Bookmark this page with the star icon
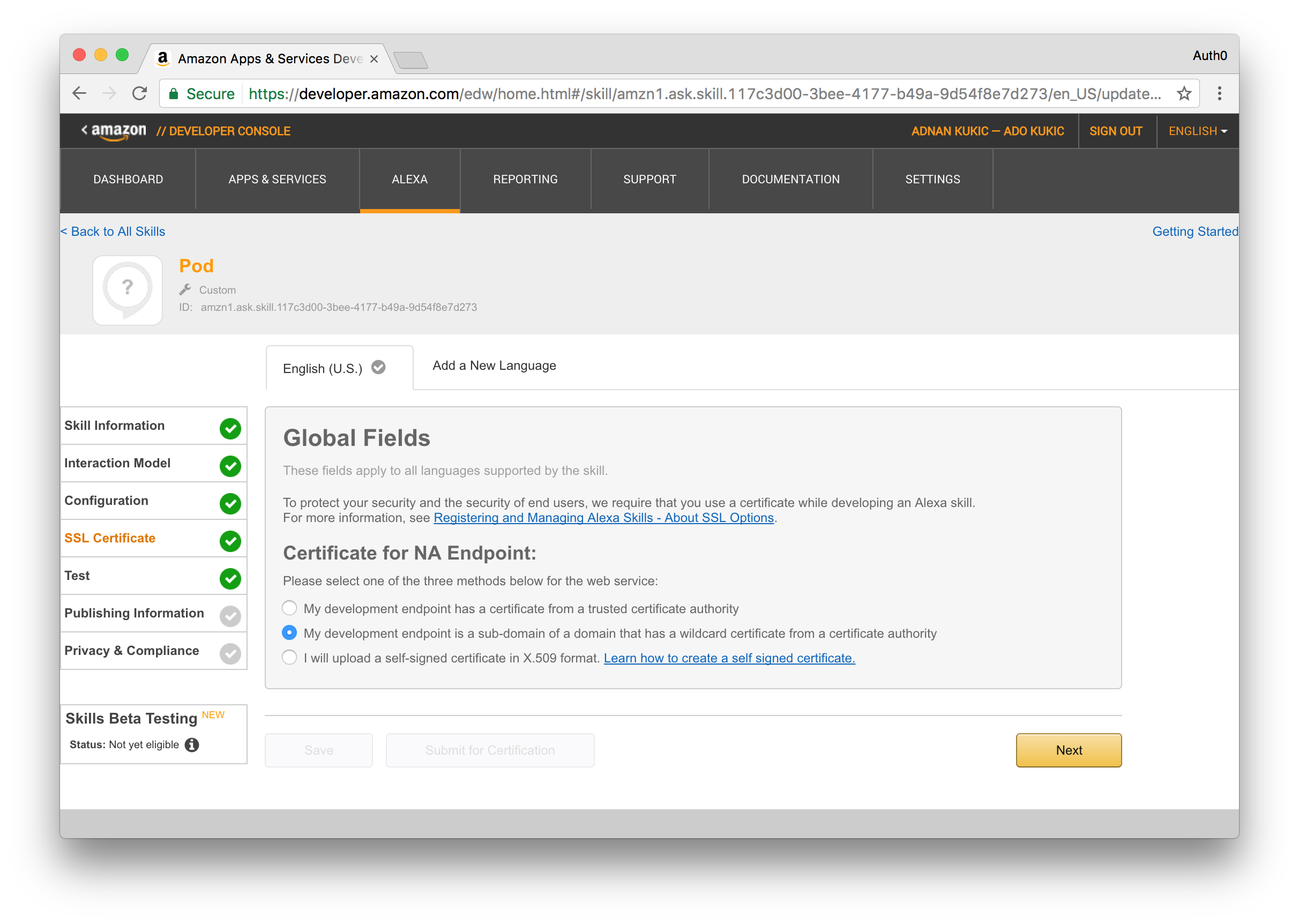Screen dimensions: 1299x924 tap(1184, 93)
